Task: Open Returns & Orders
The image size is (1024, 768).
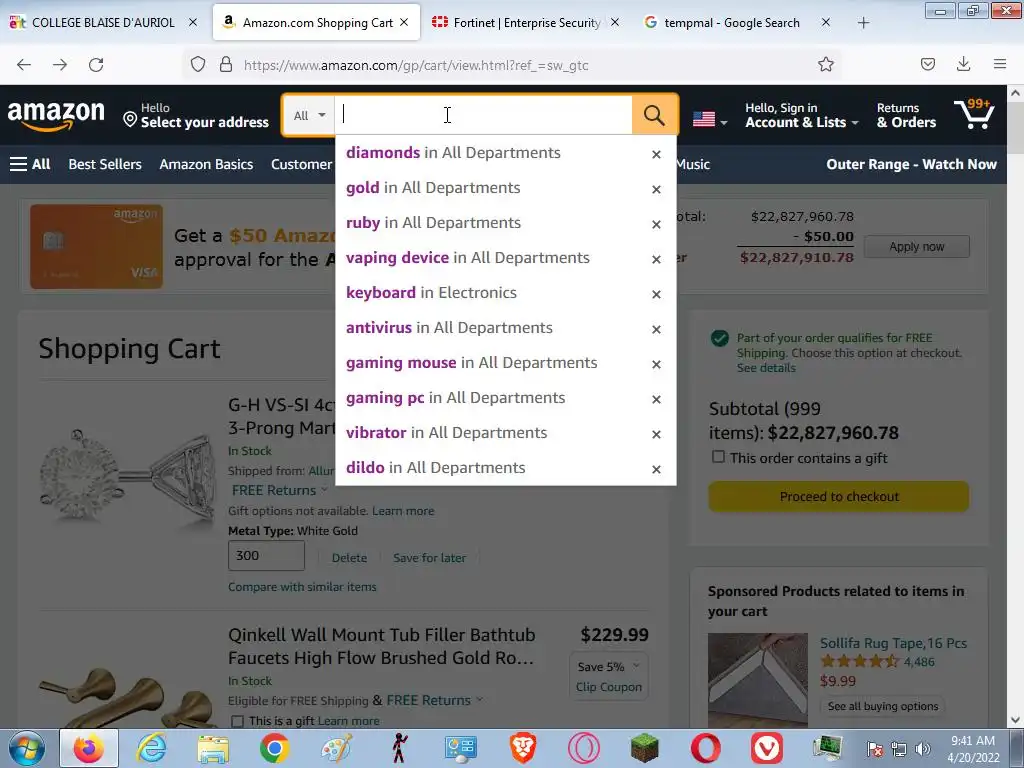Action: pos(906,116)
